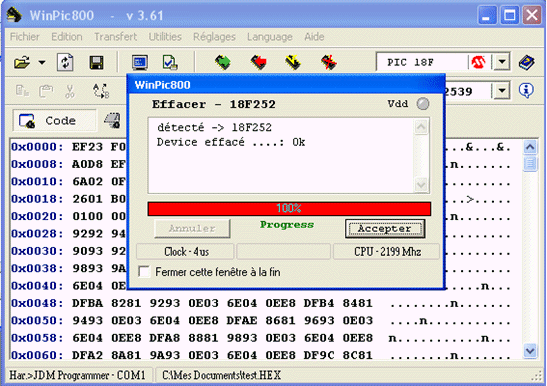Verify the chip with the yellow chip icon

[x=293, y=63]
